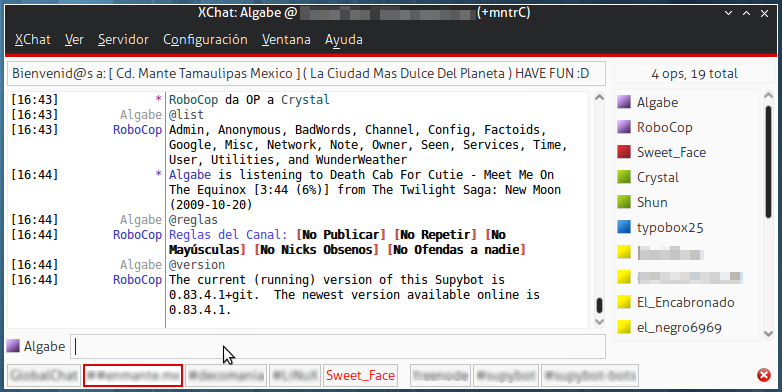Click the '@reglas' message text

tap(194, 219)
